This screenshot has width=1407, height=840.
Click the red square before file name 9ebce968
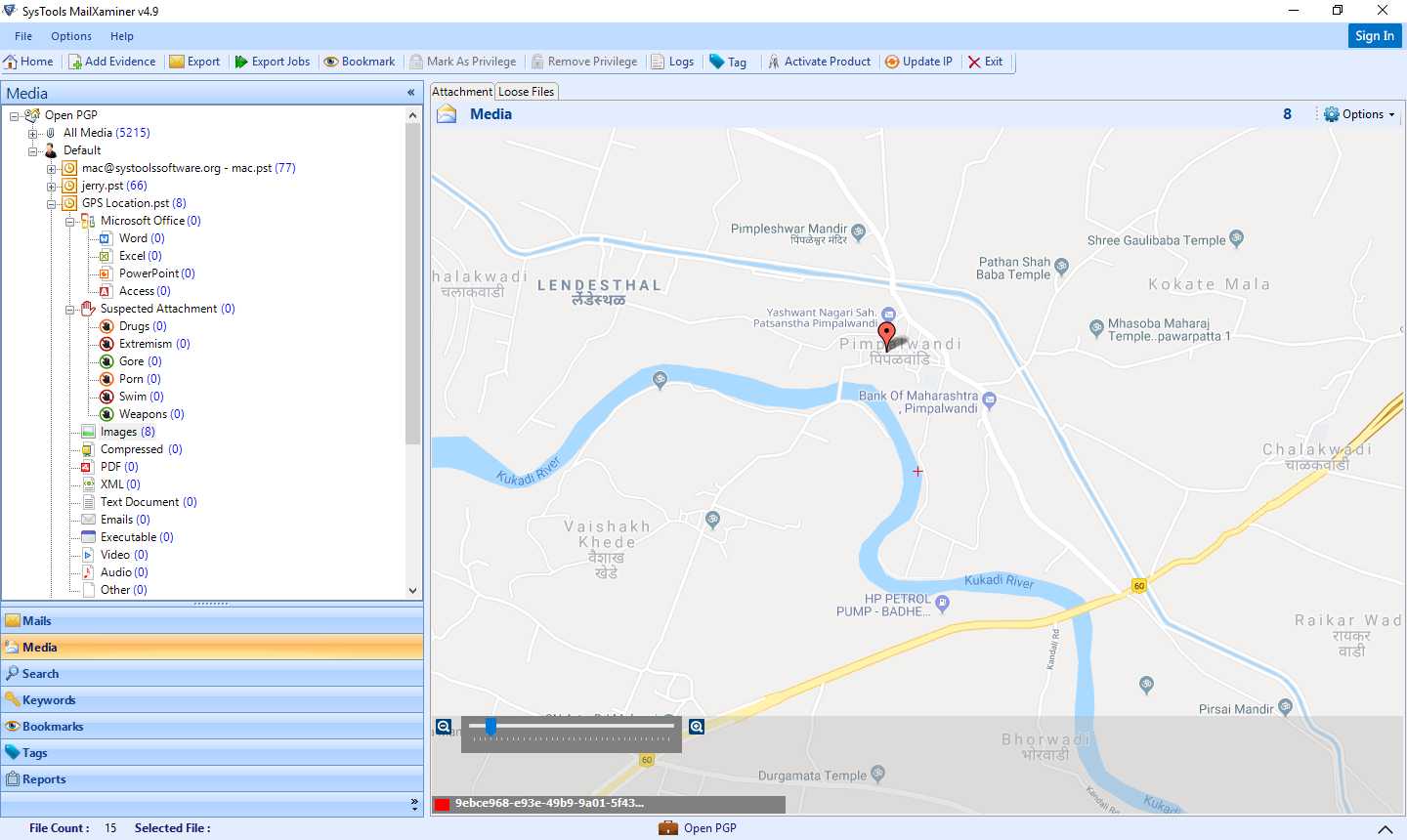tap(443, 804)
